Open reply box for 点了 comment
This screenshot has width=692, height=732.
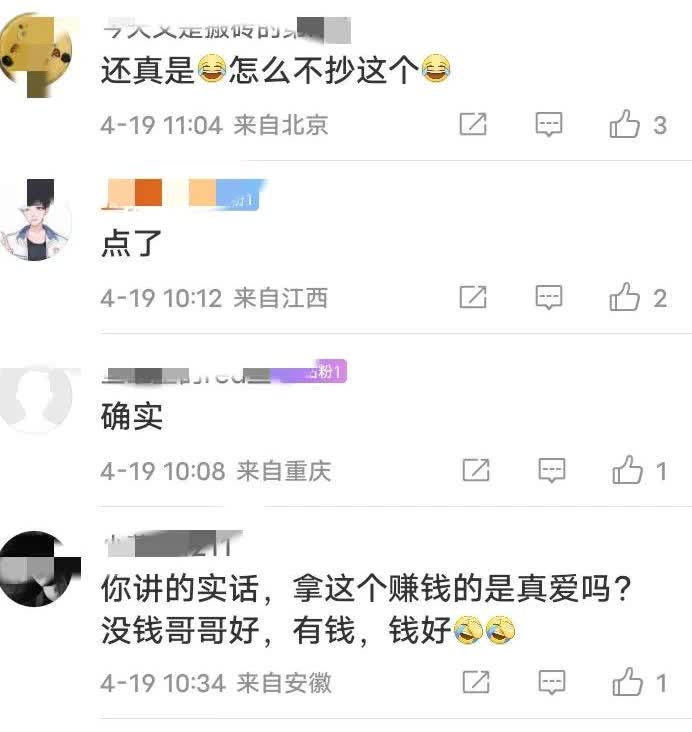[549, 297]
